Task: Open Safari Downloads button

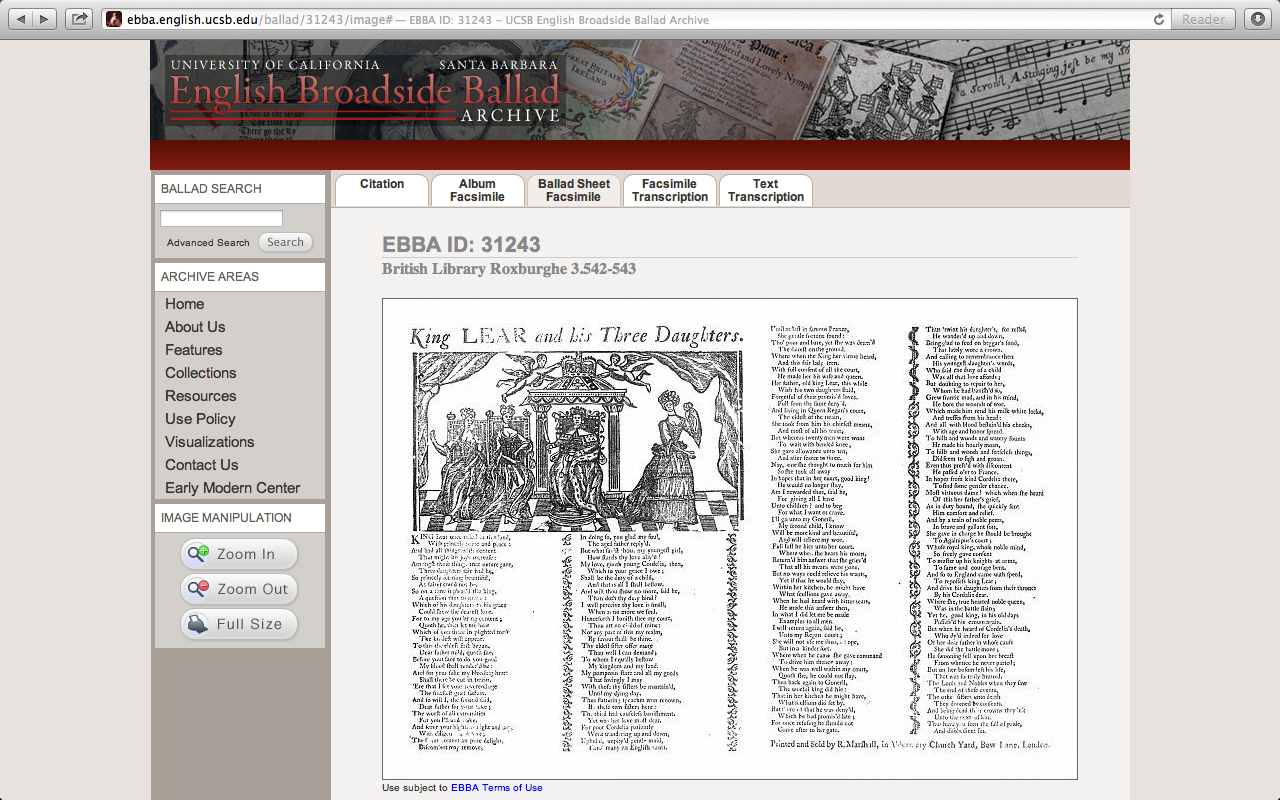Action: (1258, 19)
